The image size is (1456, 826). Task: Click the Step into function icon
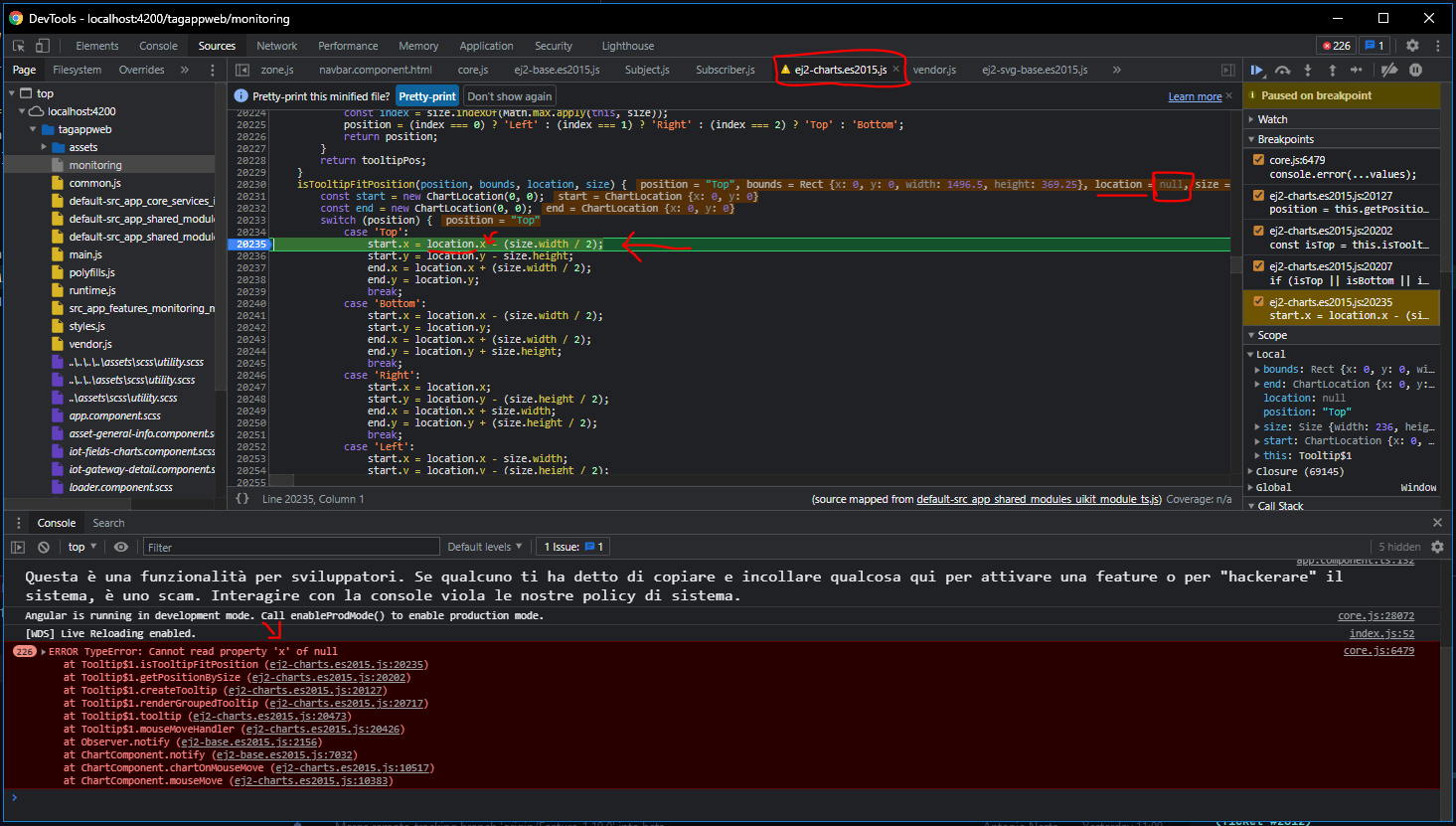click(x=1308, y=70)
